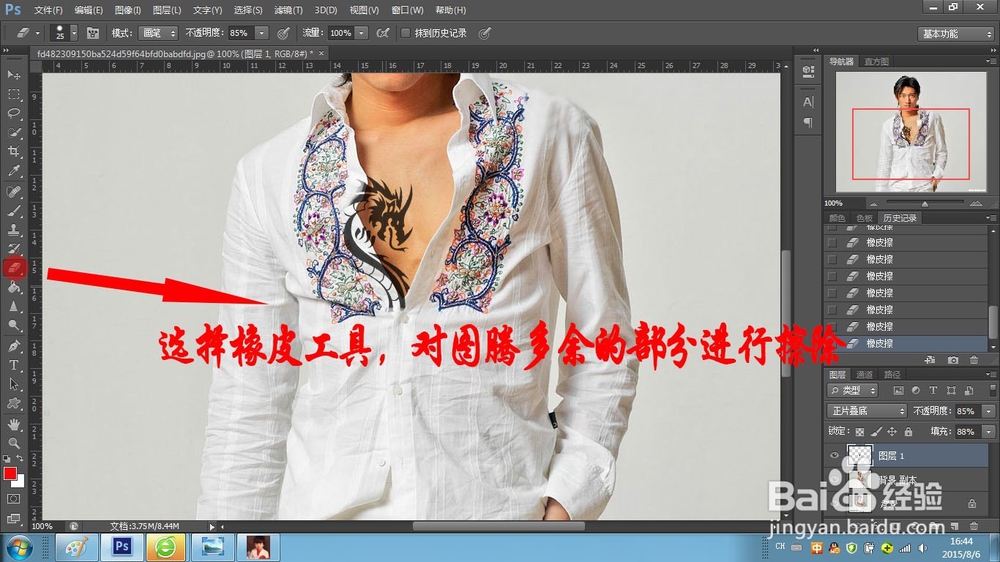Create new document from history state
This screenshot has width=1000, height=562.
[x=930, y=360]
